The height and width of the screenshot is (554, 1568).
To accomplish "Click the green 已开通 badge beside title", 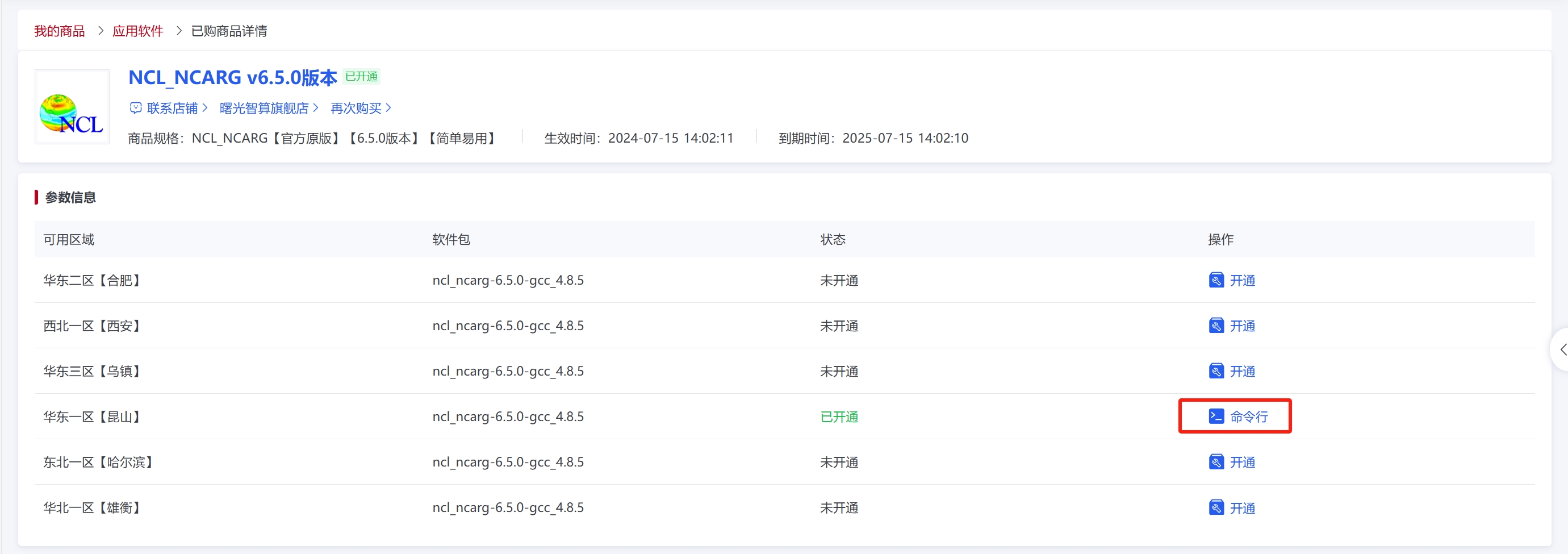I will (x=362, y=77).
